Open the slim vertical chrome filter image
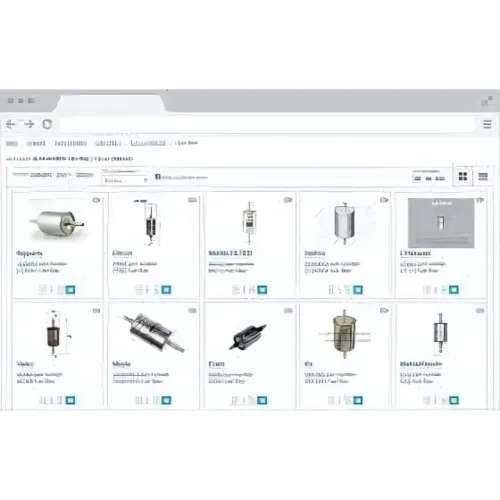 [440, 333]
